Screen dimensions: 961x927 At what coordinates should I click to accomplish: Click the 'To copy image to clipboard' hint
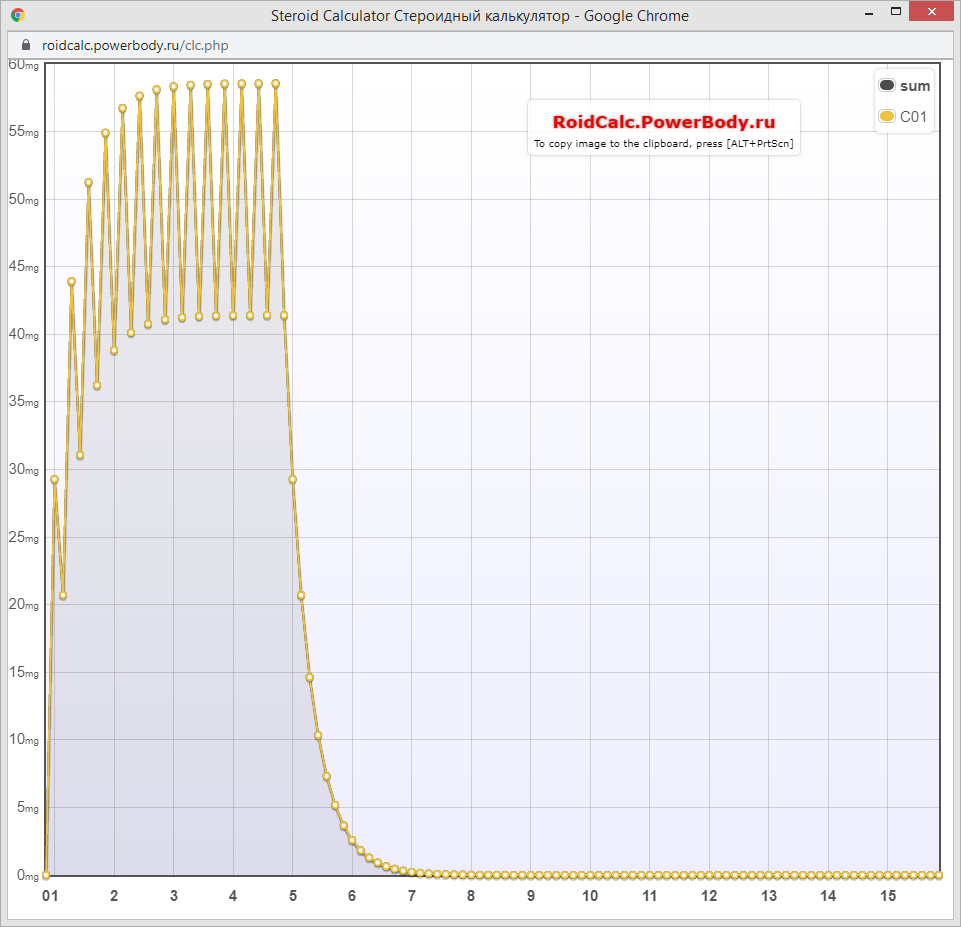point(664,144)
